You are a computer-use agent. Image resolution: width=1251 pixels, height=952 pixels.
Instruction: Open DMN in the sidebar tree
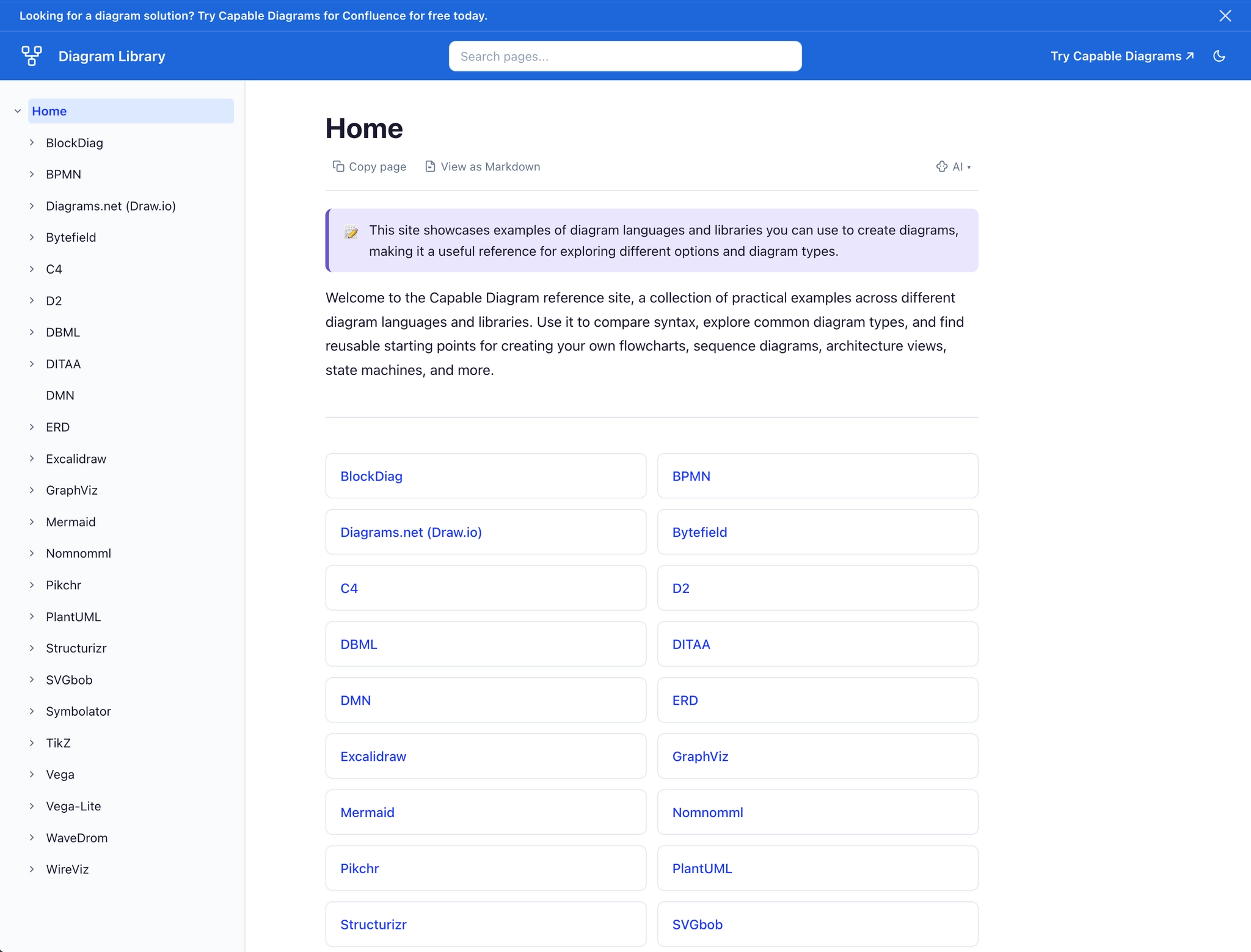pyautogui.click(x=60, y=396)
